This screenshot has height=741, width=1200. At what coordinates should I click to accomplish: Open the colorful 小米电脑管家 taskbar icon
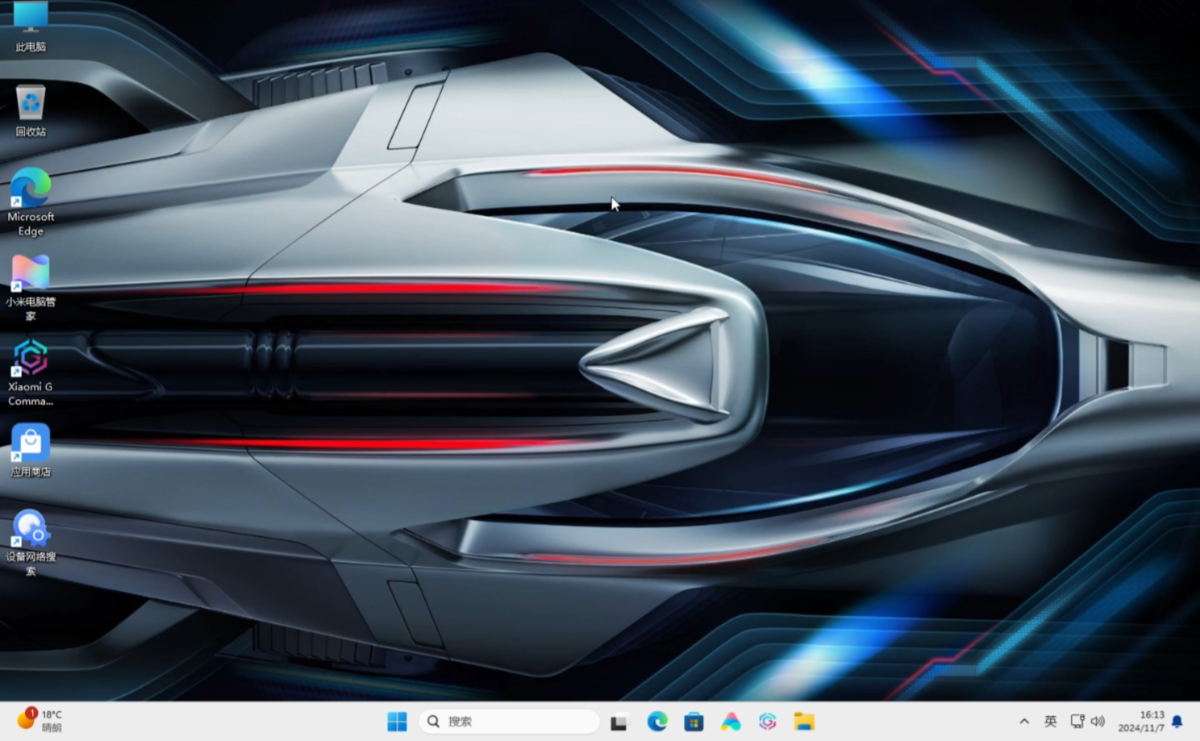click(731, 721)
